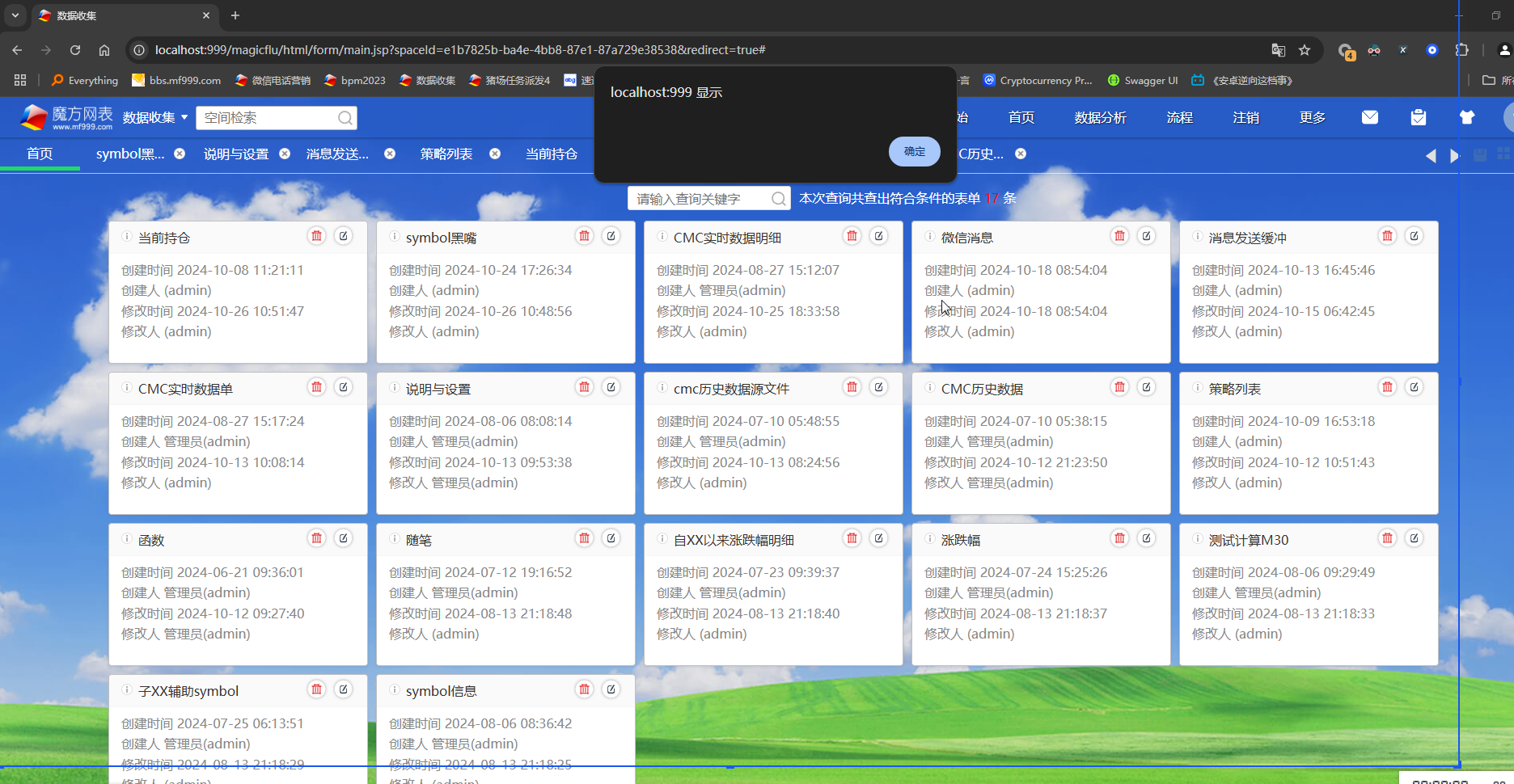The width and height of the screenshot is (1514, 784).
Task: Bookmark this page with the star icon
Action: click(x=1305, y=50)
